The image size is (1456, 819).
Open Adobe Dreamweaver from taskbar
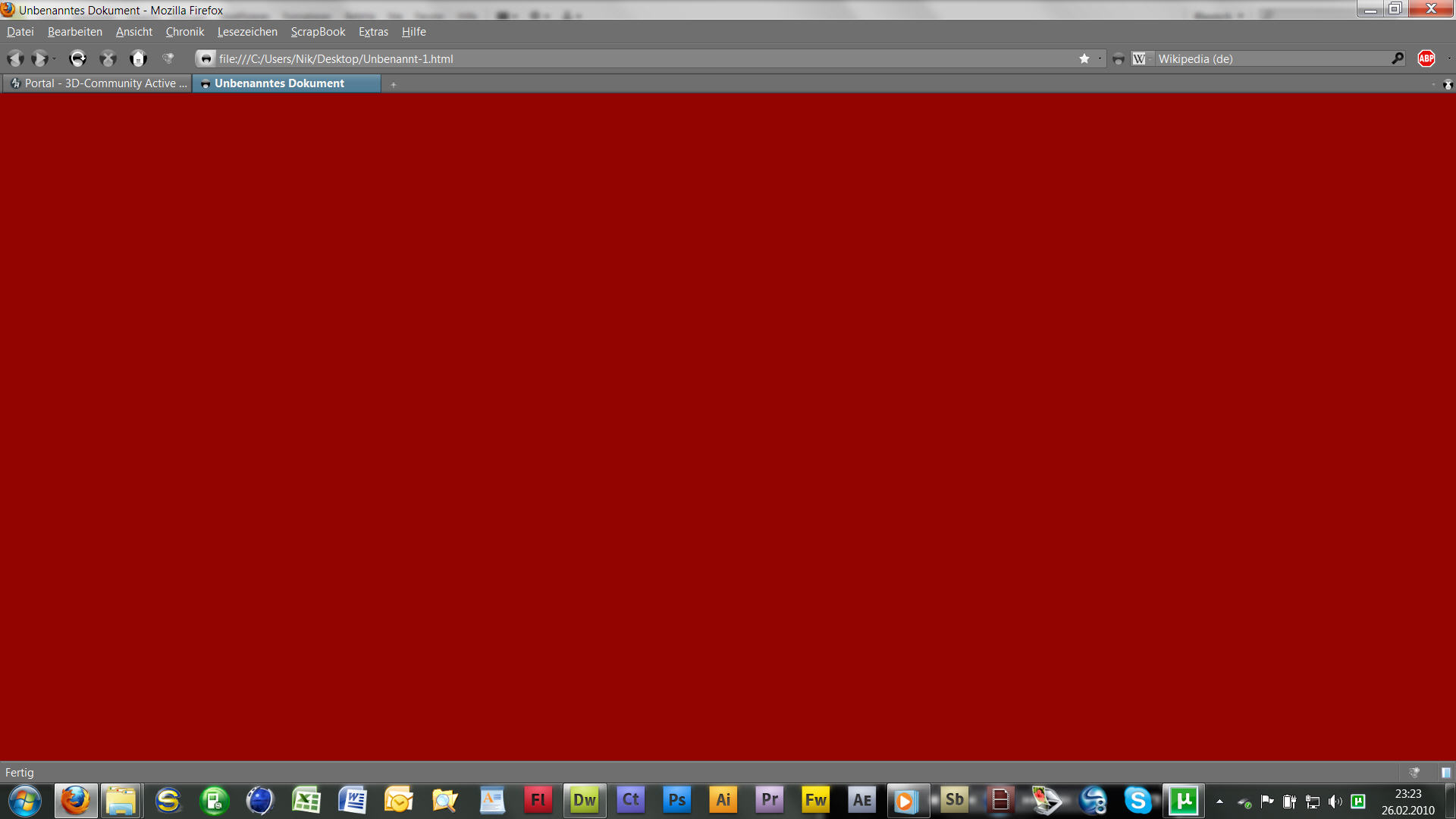(x=584, y=800)
